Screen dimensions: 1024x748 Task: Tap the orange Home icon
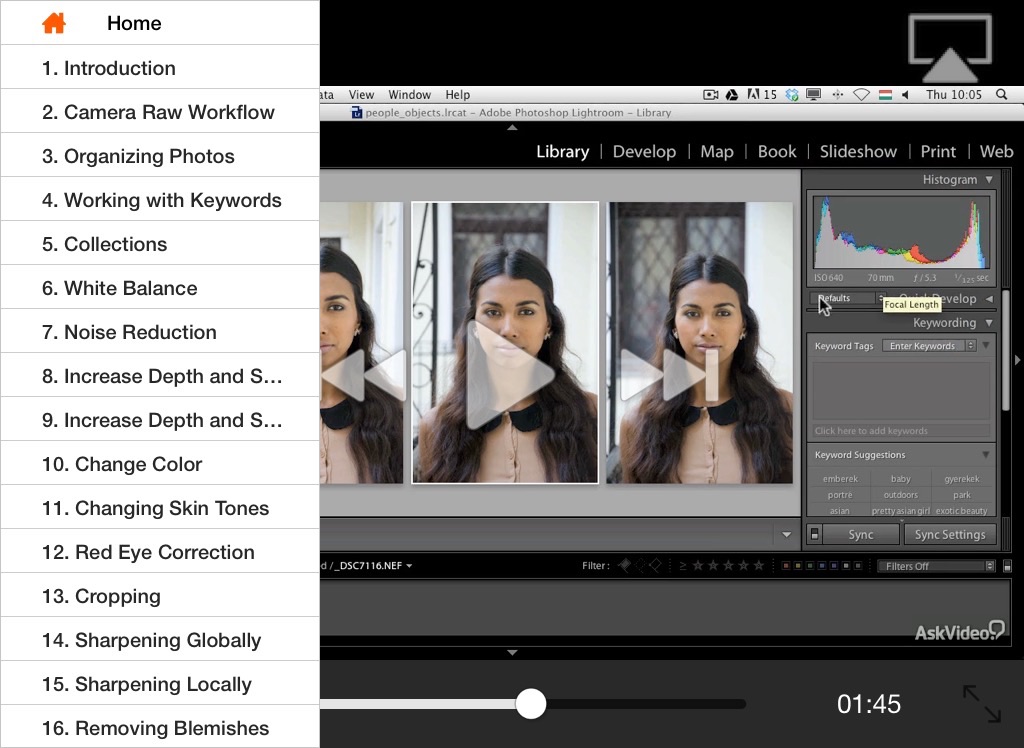(54, 23)
